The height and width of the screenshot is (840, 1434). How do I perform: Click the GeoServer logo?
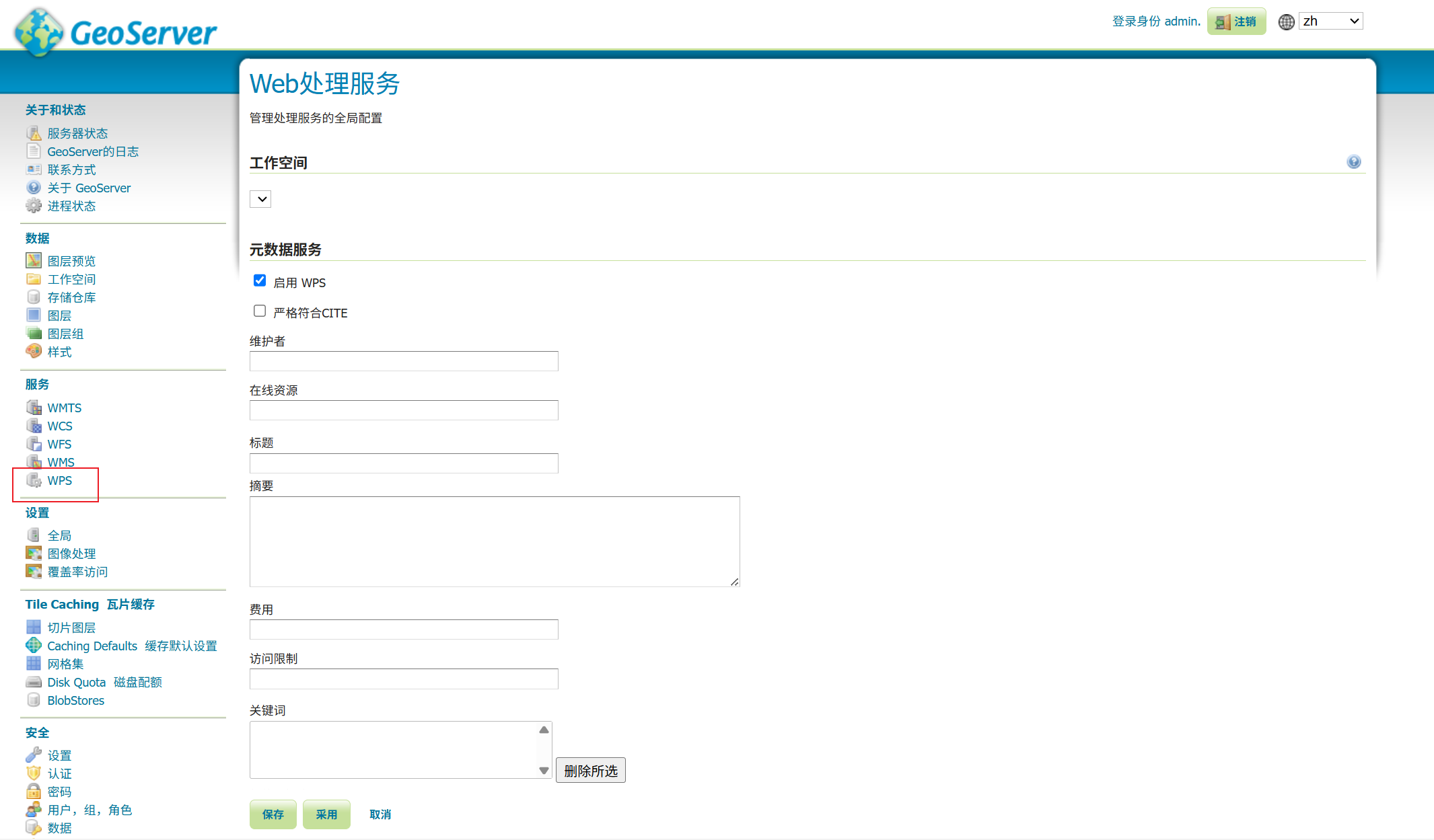tap(116, 31)
